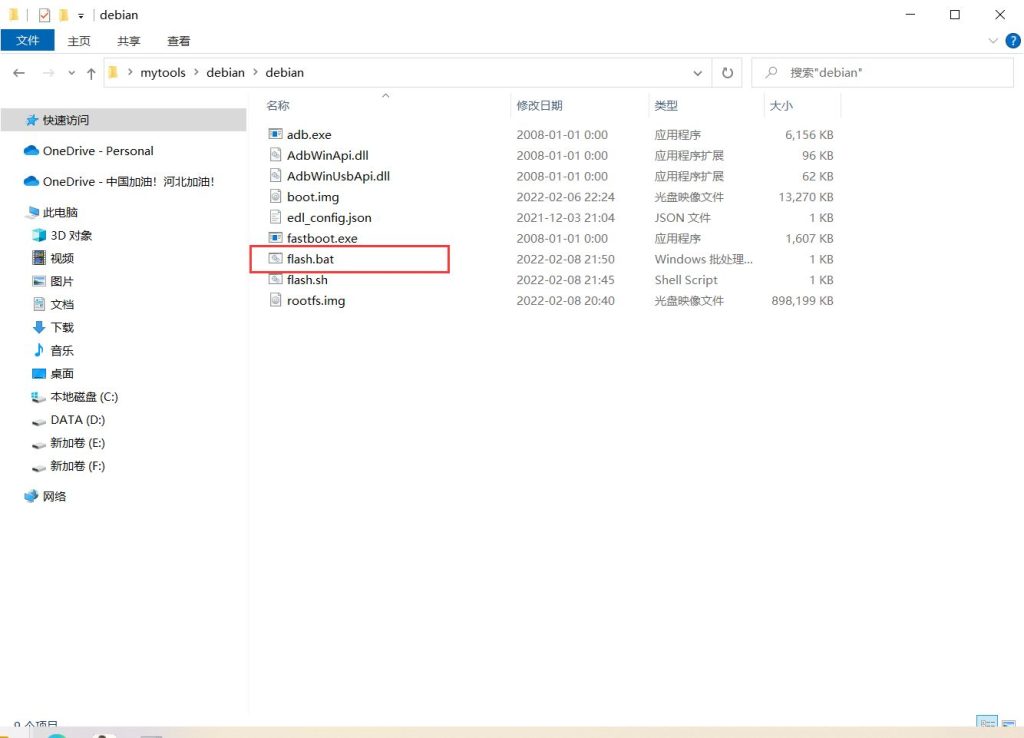Expand chevron after mytools in address bar

pos(196,72)
